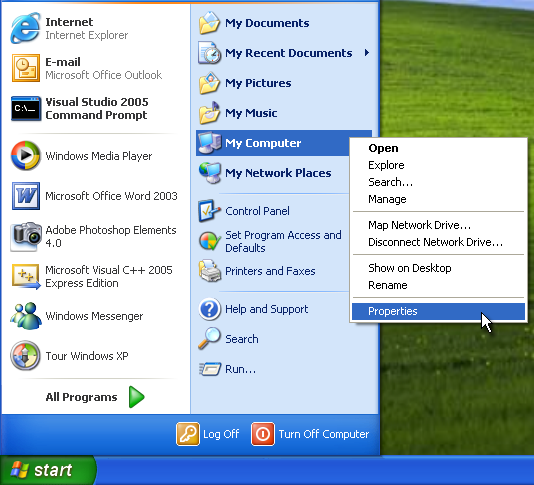Click Microsoft Office Word 2003 label
The width and height of the screenshot is (534, 485).
coord(111,196)
